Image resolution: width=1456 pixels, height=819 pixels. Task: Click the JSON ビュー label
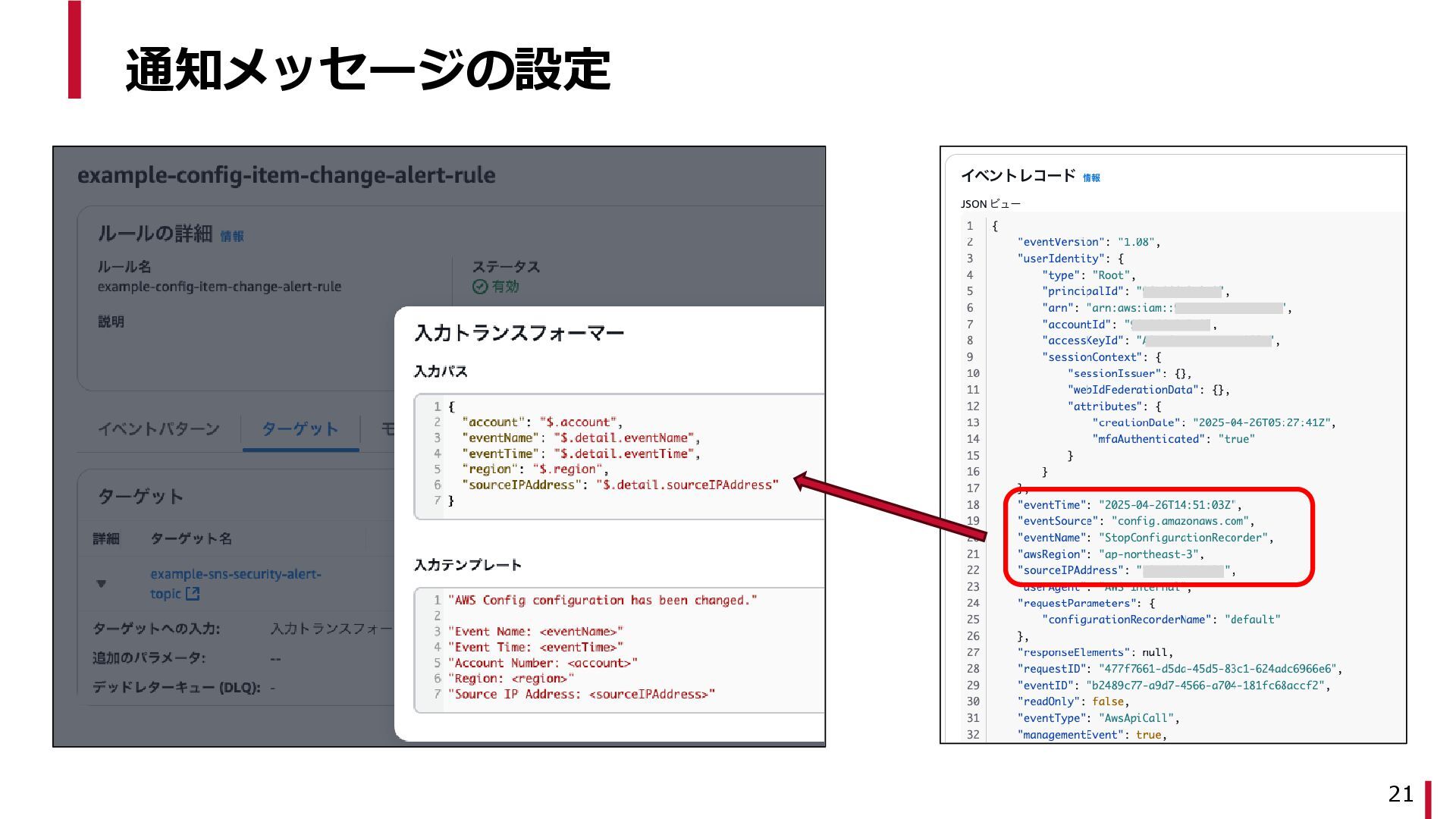990,204
